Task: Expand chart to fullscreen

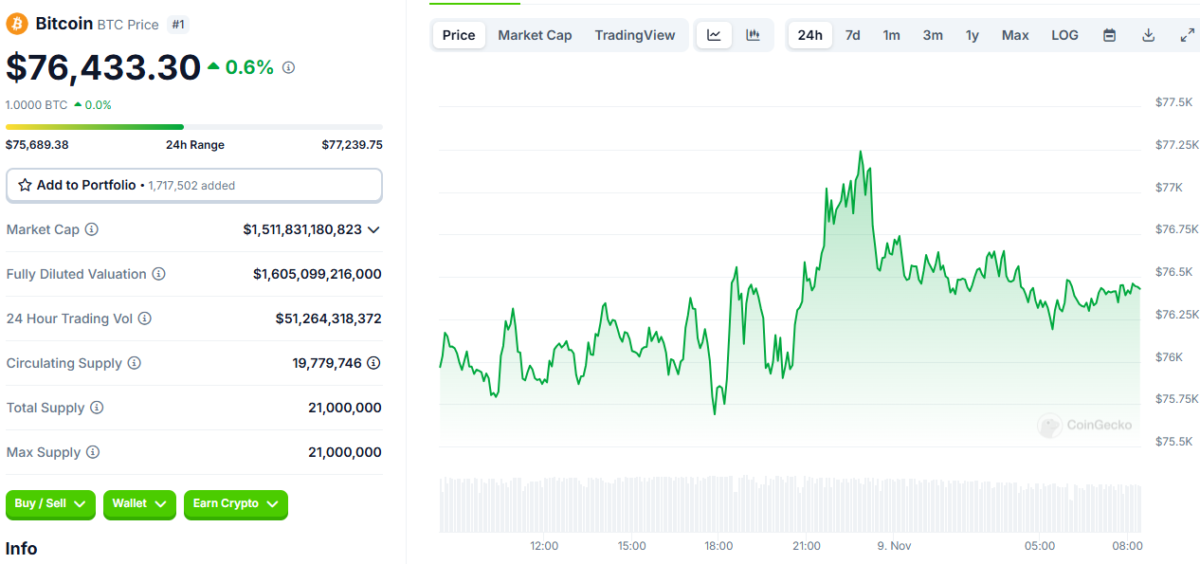Action: point(1187,35)
